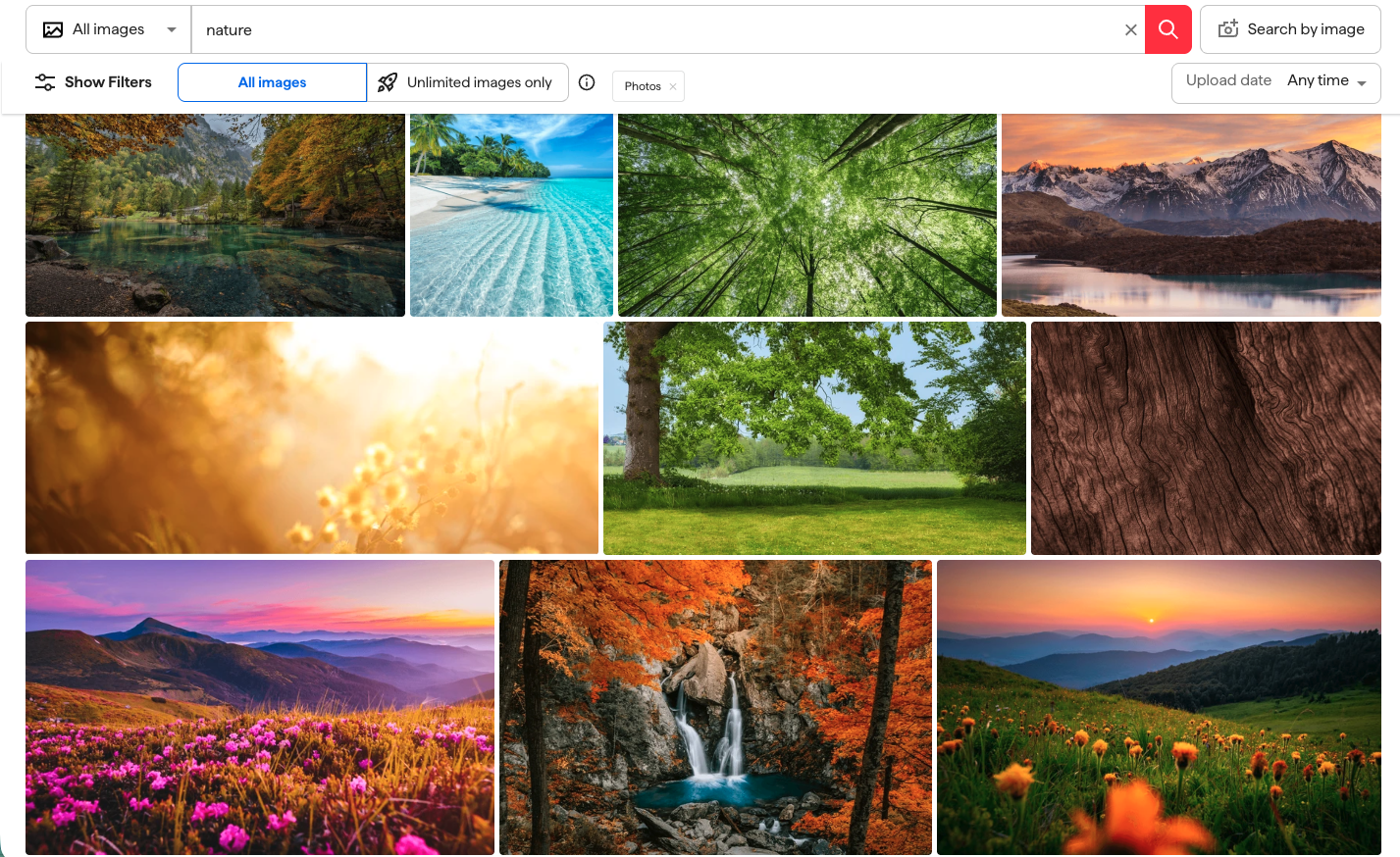Open the autumn waterfall photo thumbnail
The image size is (1400, 857).
715,706
